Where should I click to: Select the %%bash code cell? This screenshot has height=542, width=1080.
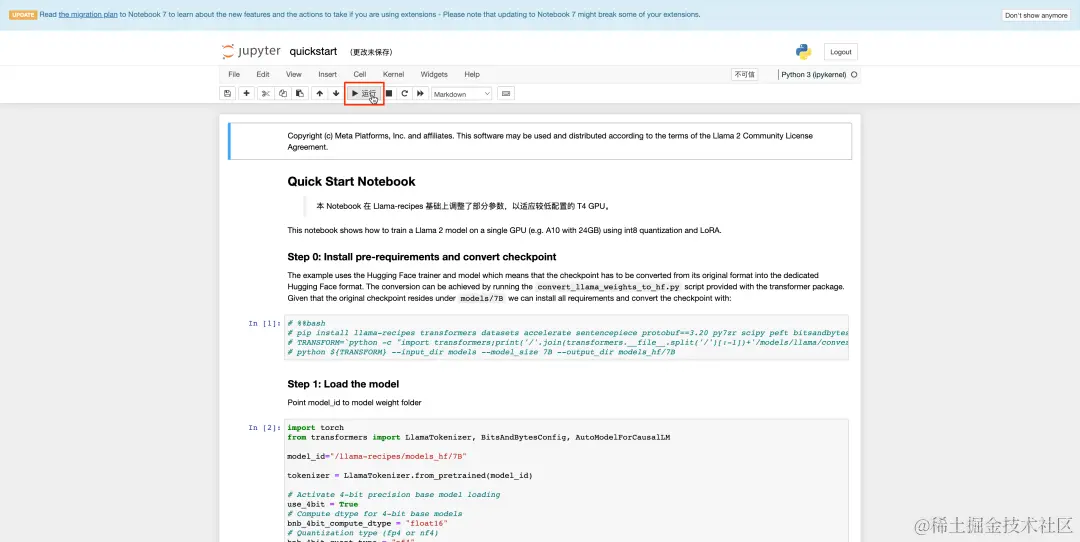click(566, 337)
